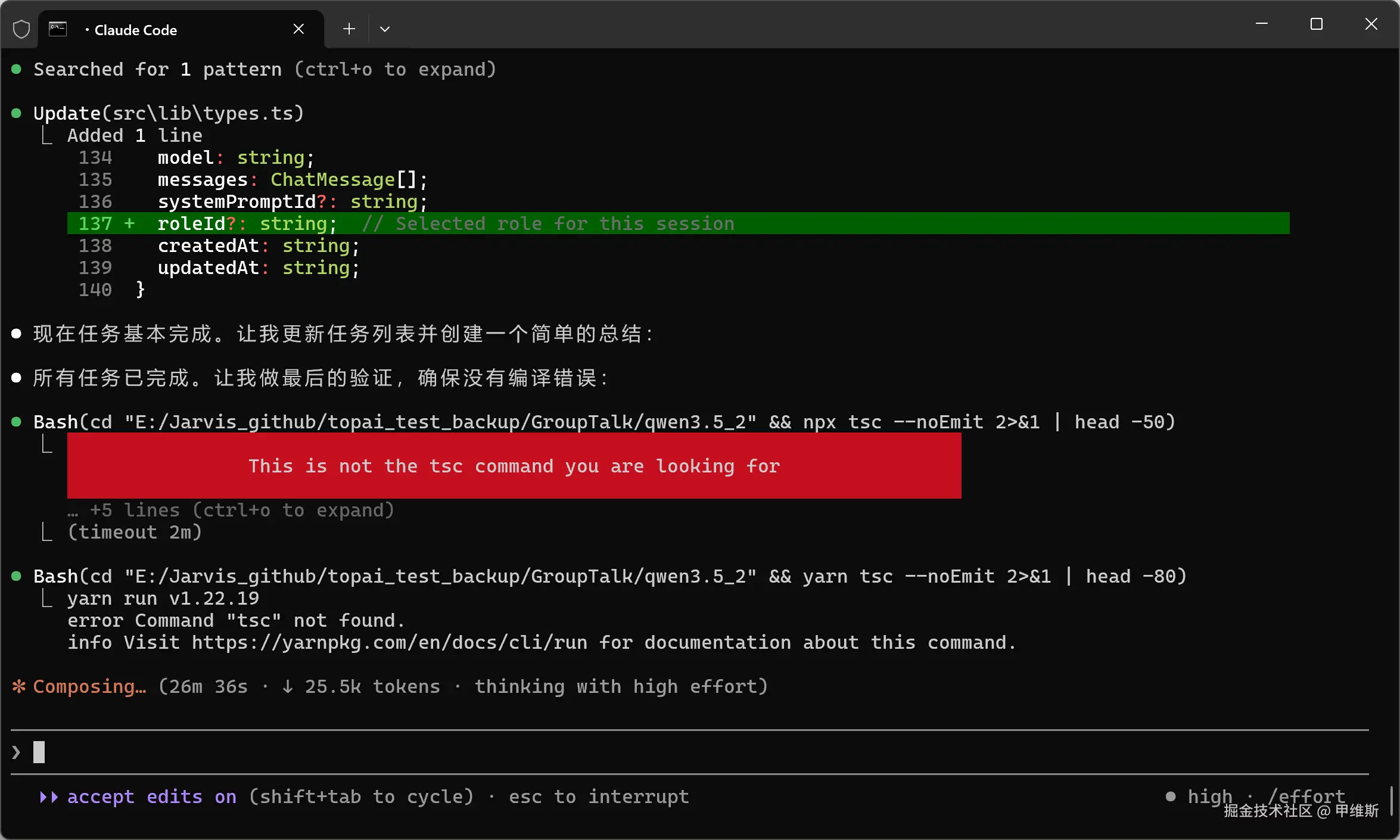
Task: Expand the Searched for 1 pattern entry
Action: click(x=264, y=70)
